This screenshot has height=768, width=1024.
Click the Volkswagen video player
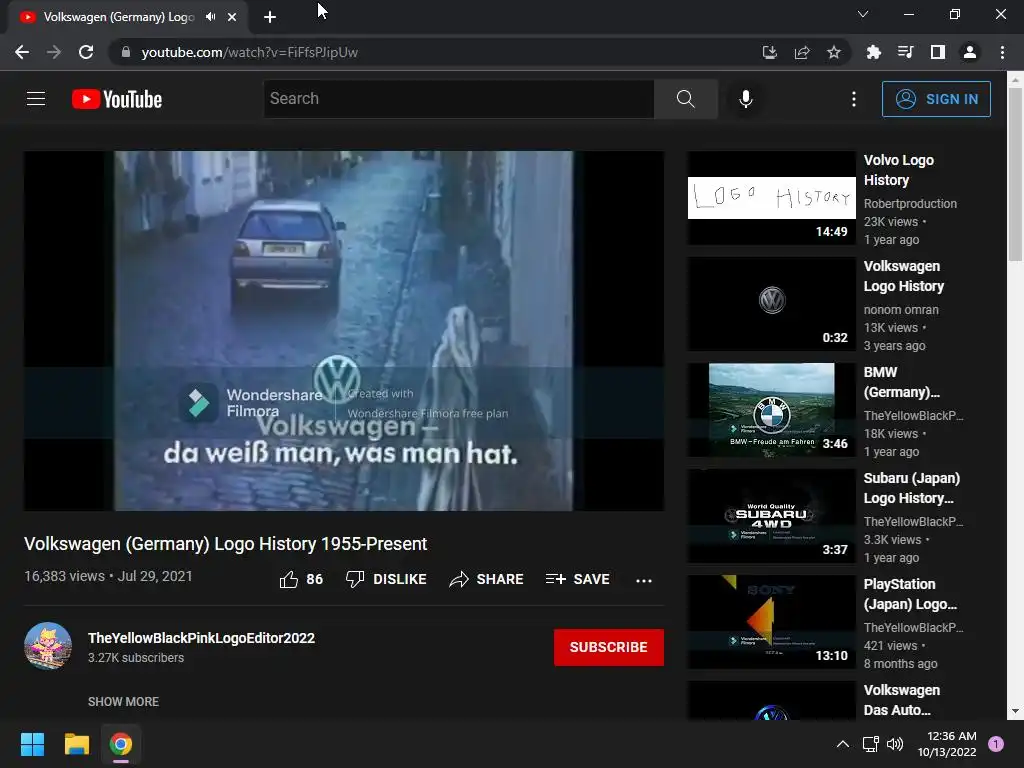pyautogui.click(x=344, y=330)
